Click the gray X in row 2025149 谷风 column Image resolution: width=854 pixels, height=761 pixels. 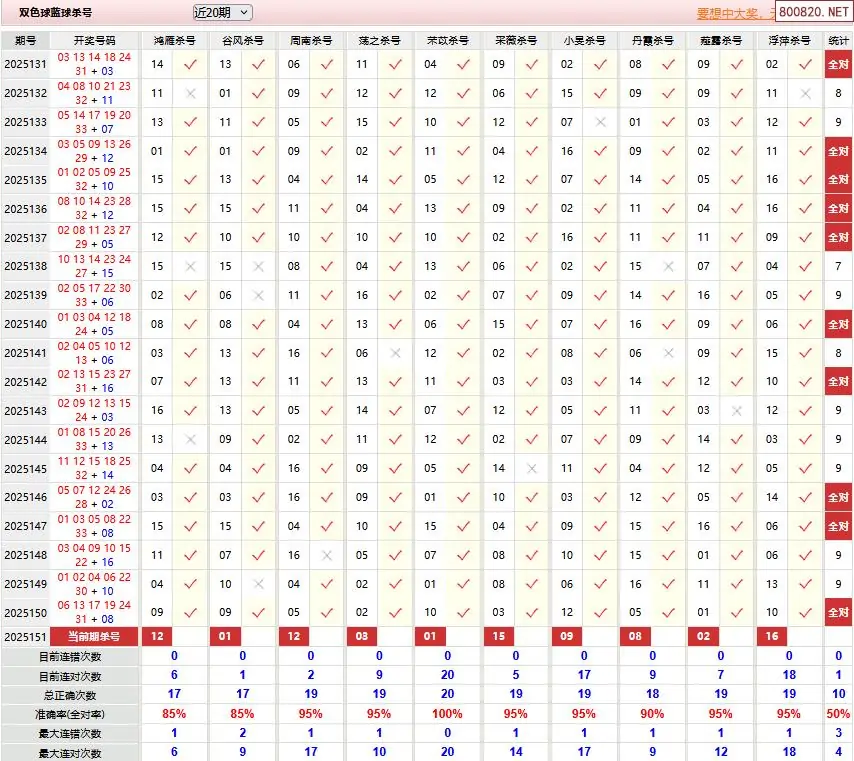coord(258,584)
